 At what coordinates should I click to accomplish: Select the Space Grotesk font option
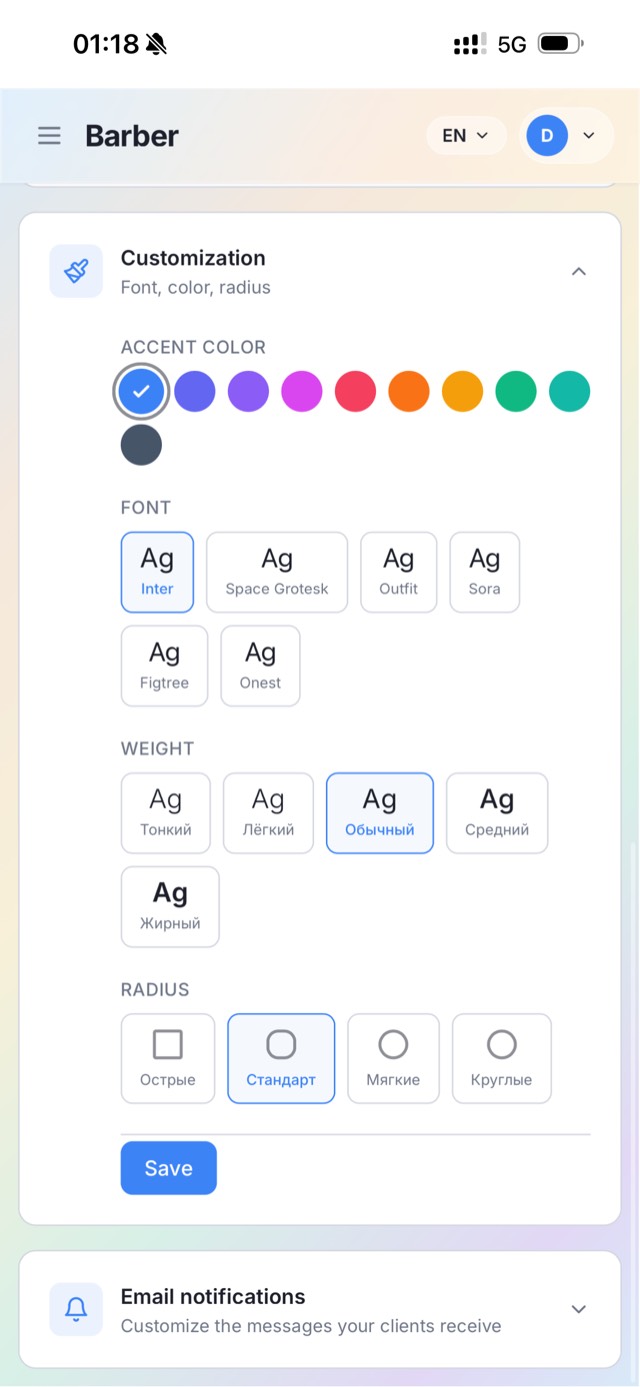point(277,572)
